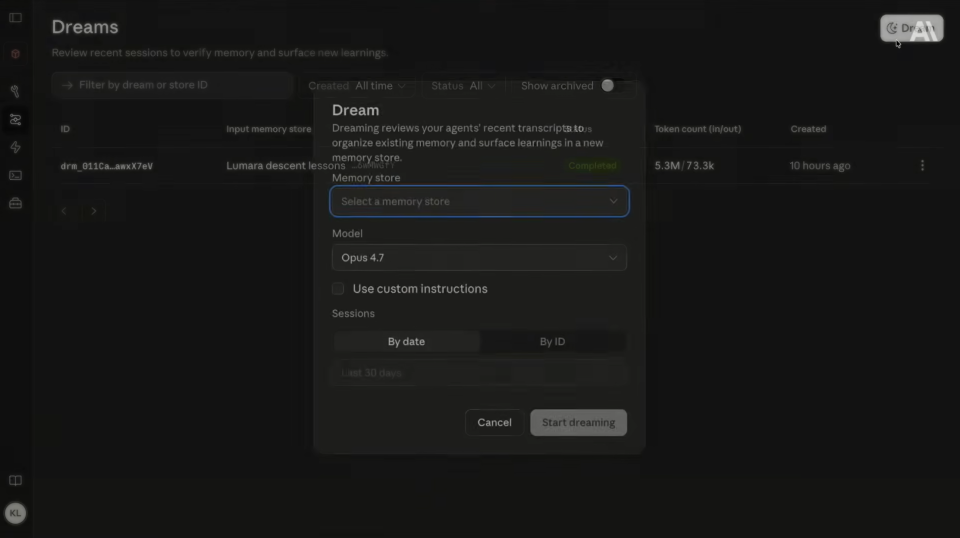Select the sliders icon in sidebar

click(x=15, y=119)
